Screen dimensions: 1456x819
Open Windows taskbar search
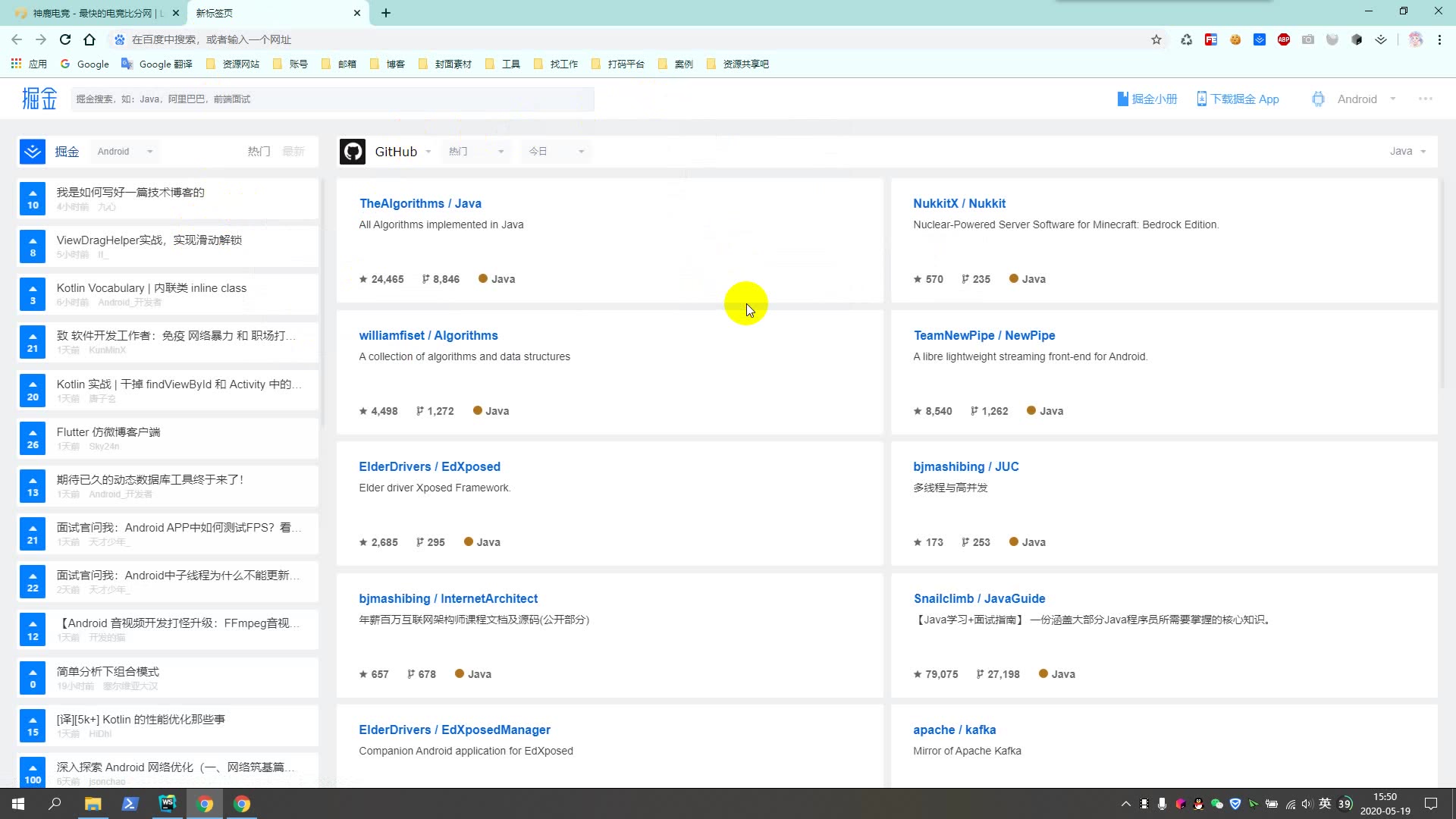[x=55, y=804]
